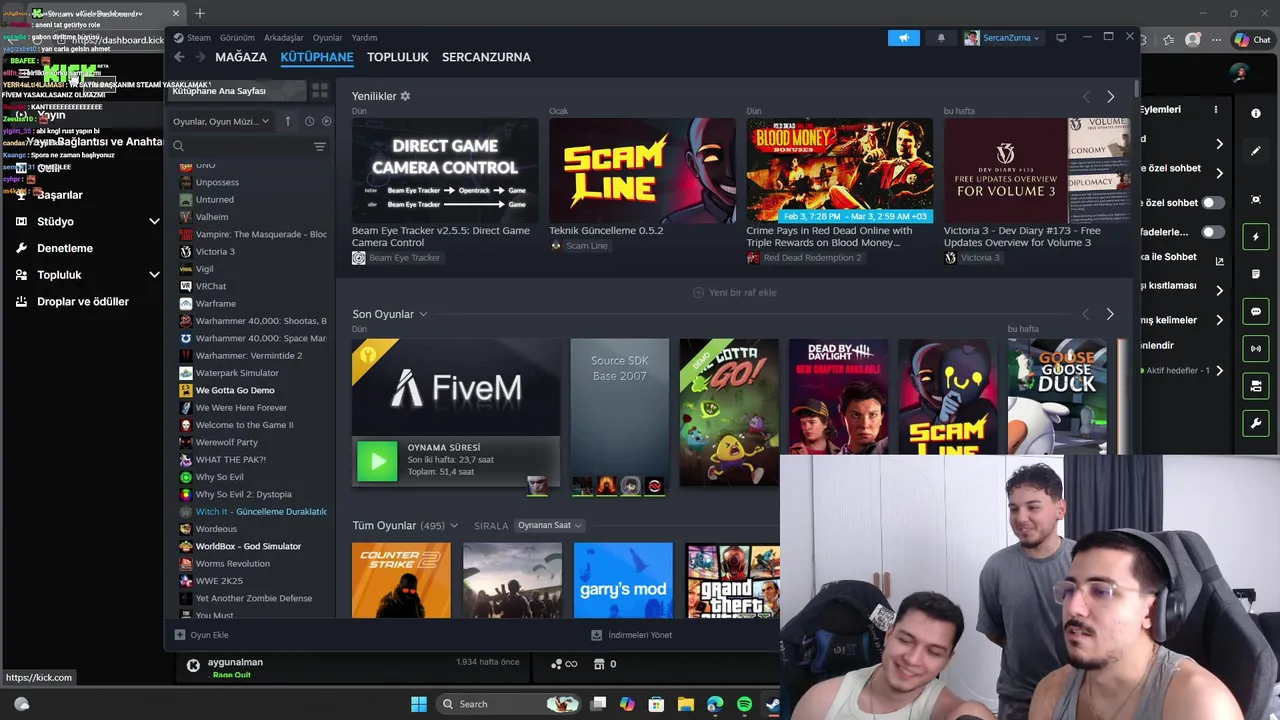Open the Oyunlar menu
This screenshot has width=1280, height=720.
(x=327, y=38)
